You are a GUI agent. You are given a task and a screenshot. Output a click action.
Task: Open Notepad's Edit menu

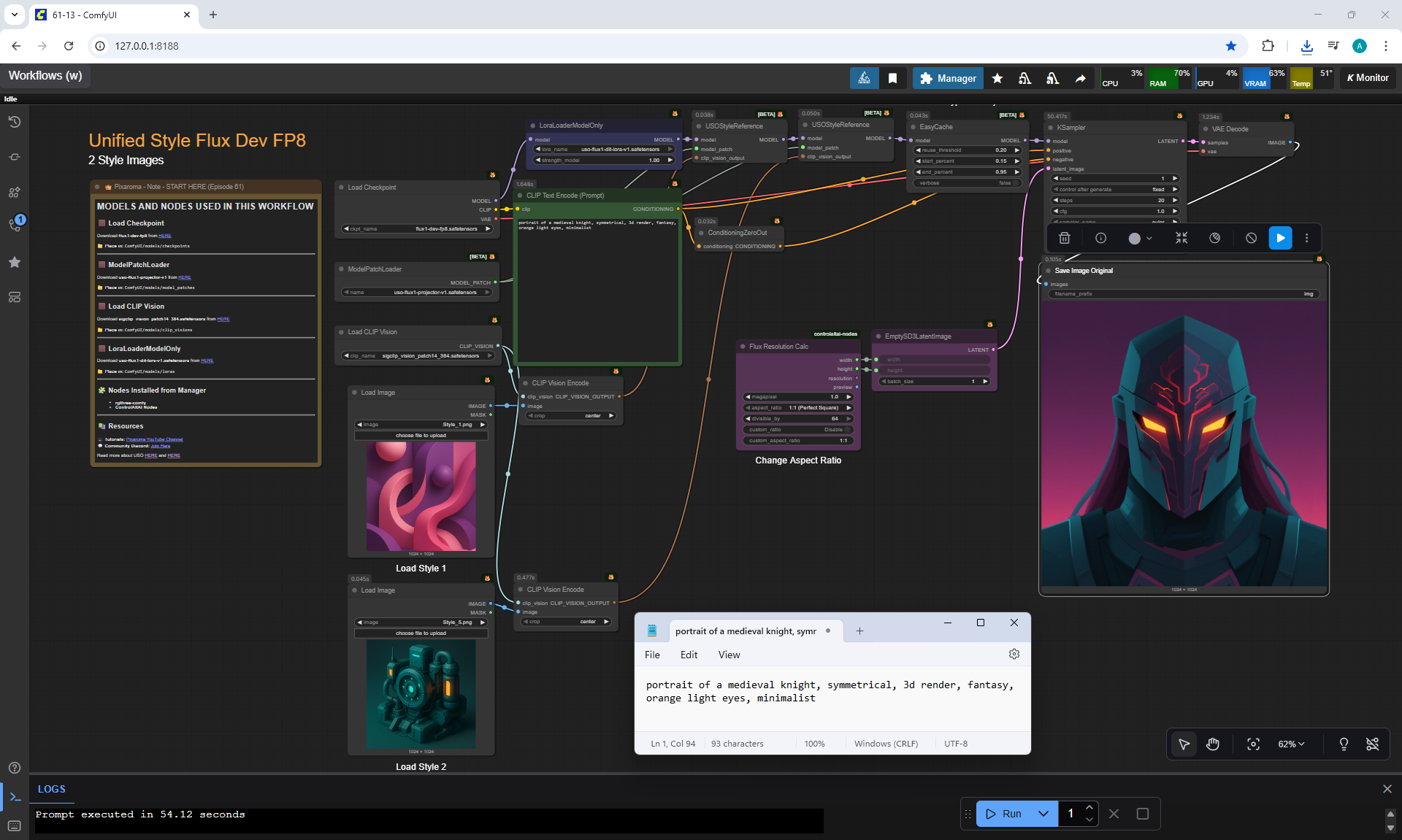tap(689, 655)
